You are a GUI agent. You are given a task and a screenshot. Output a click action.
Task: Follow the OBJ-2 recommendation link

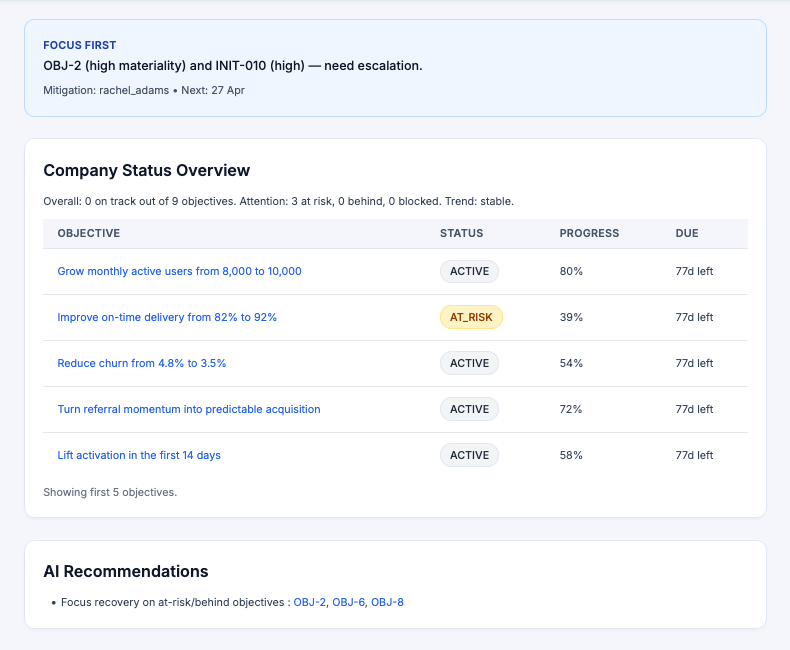[x=309, y=602]
